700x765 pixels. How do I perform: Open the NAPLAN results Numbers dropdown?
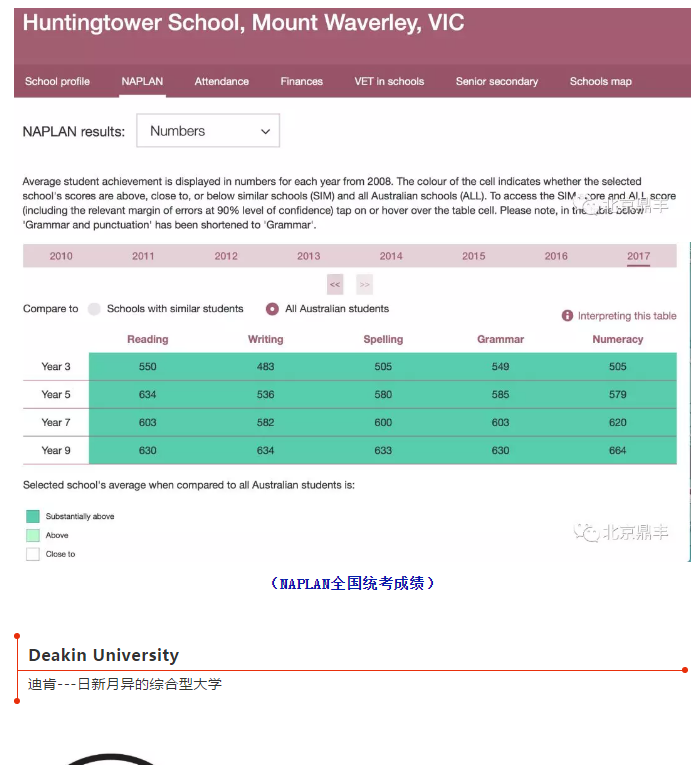[x=208, y=131]
